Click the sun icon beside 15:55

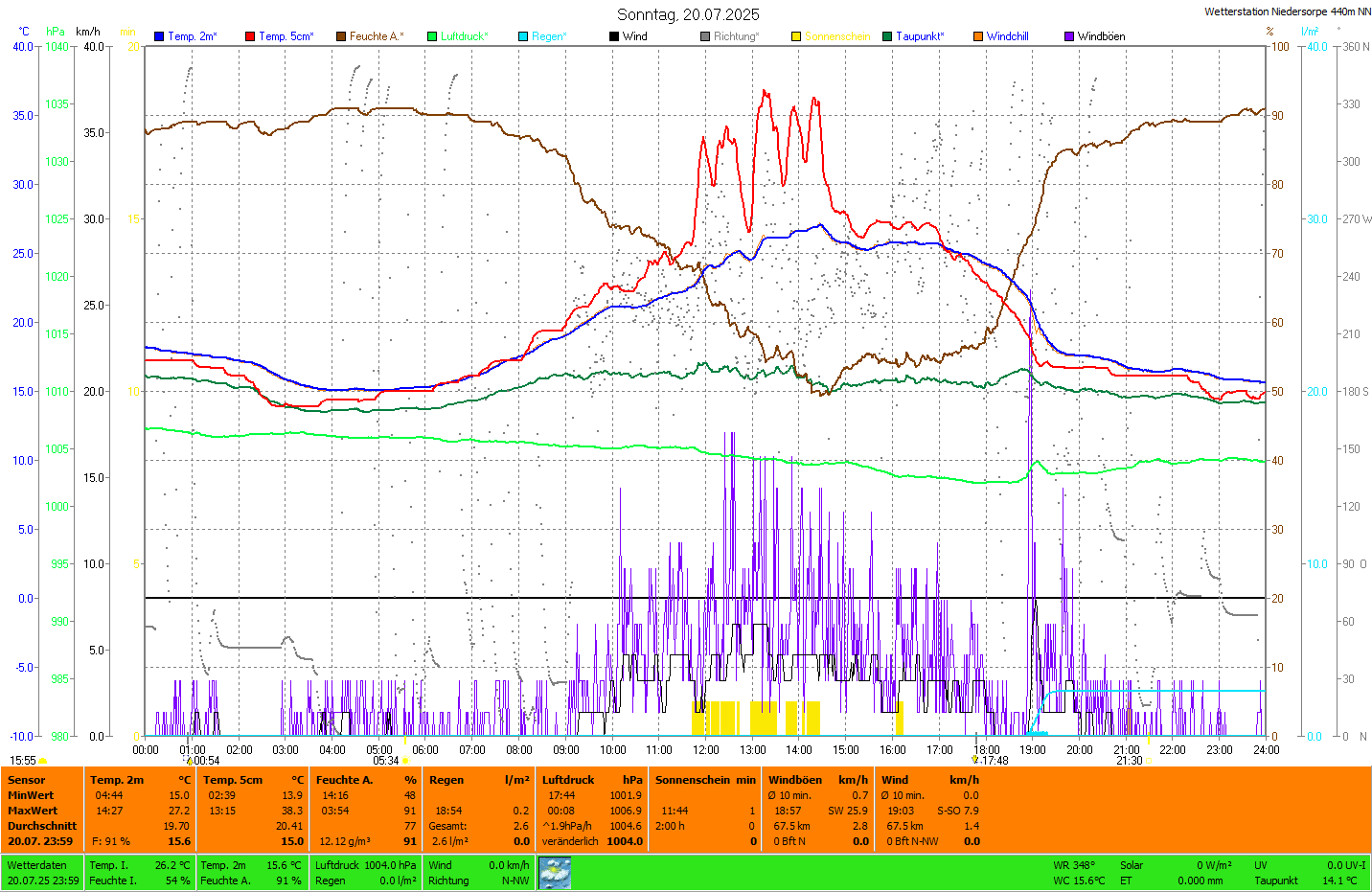pos(42,761)
